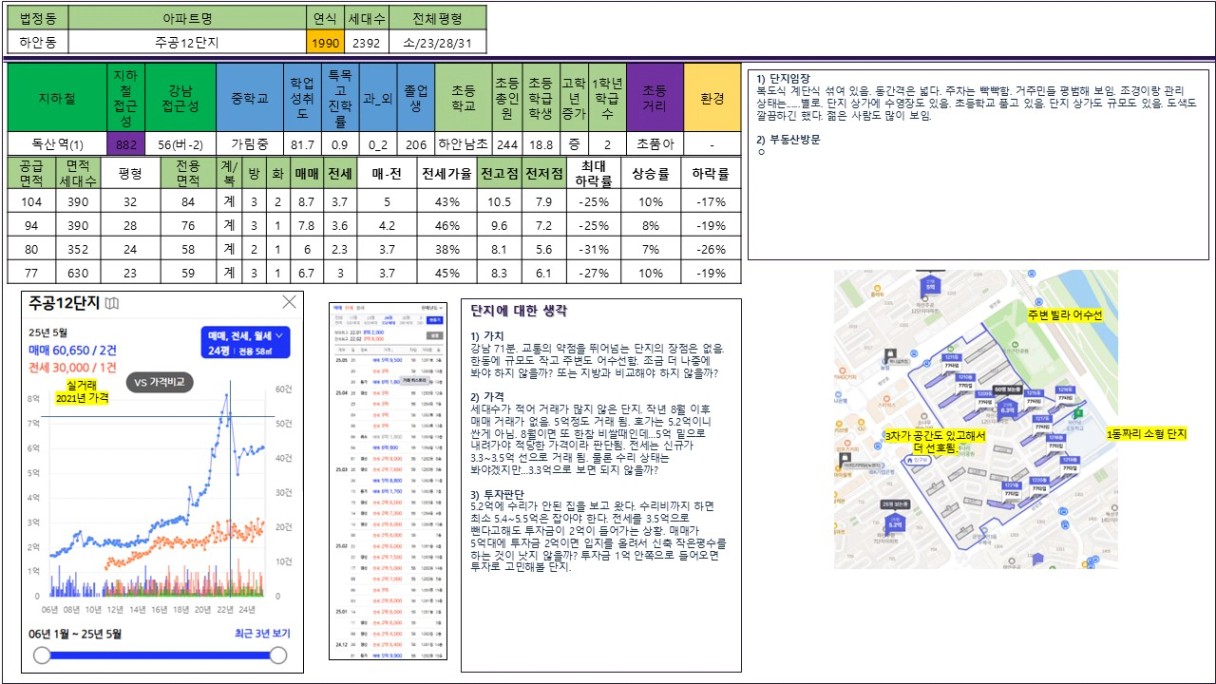Click the yellow 실거래 2021년 가격 chart annotation
The image size is (1216, 684).
[81, 391]
